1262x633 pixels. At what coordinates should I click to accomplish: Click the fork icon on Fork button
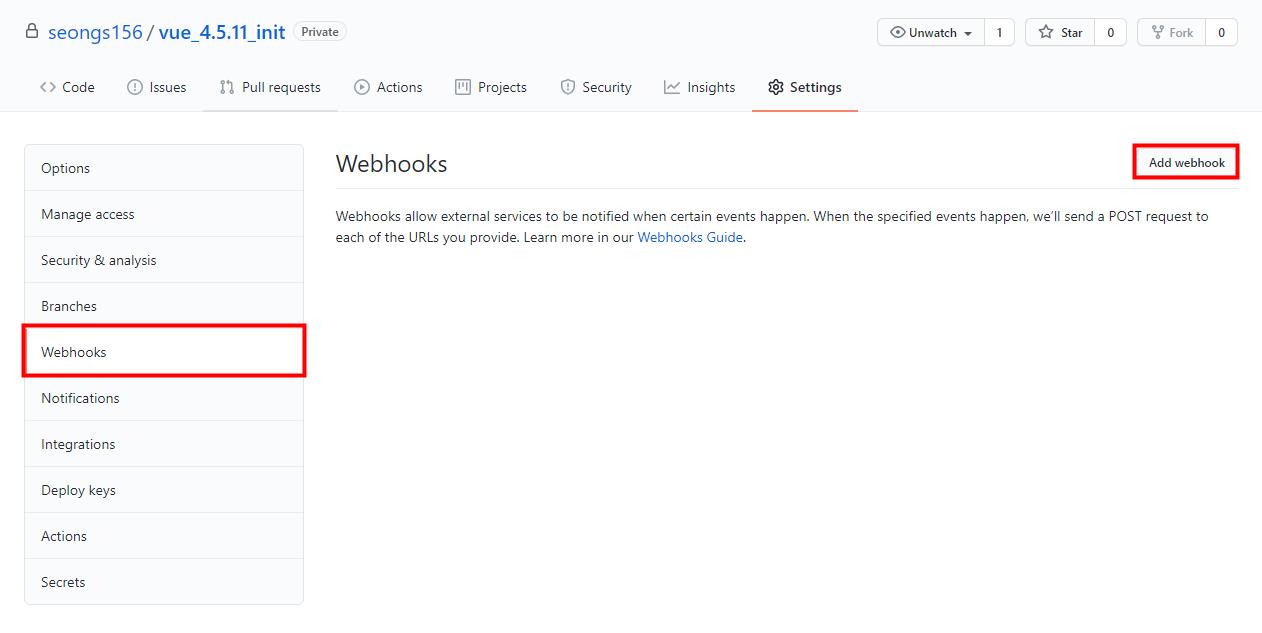[1158, 32]
